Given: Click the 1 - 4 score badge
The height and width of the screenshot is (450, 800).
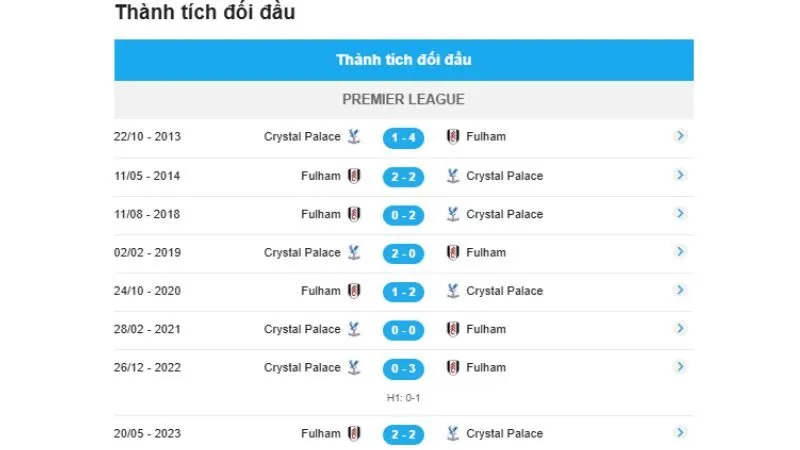Looking at the screenshot, I should click(403, 138).
